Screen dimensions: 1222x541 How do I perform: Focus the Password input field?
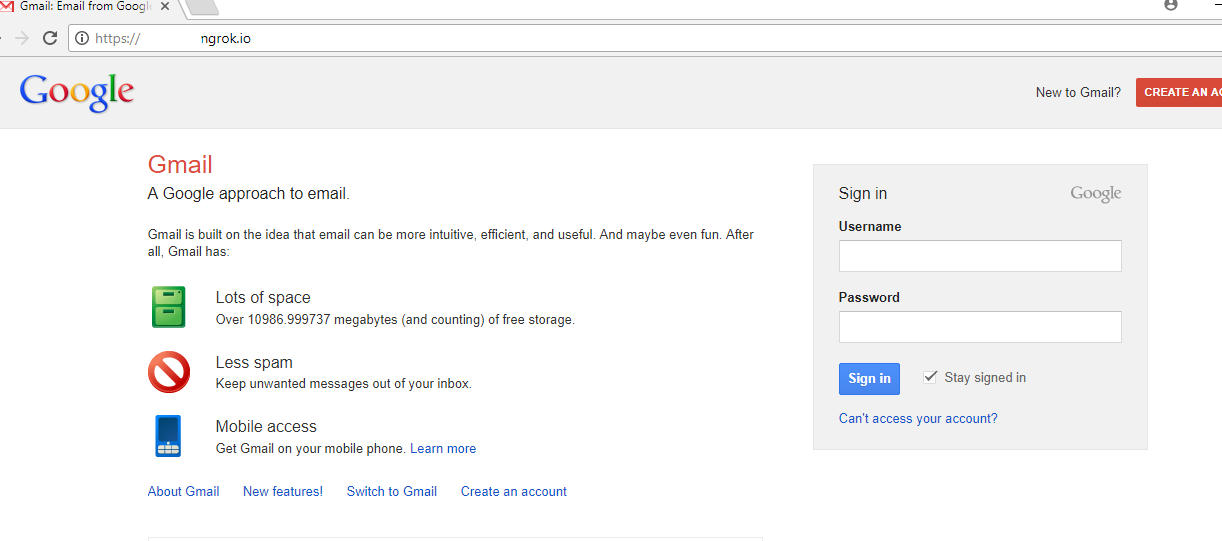979,327
